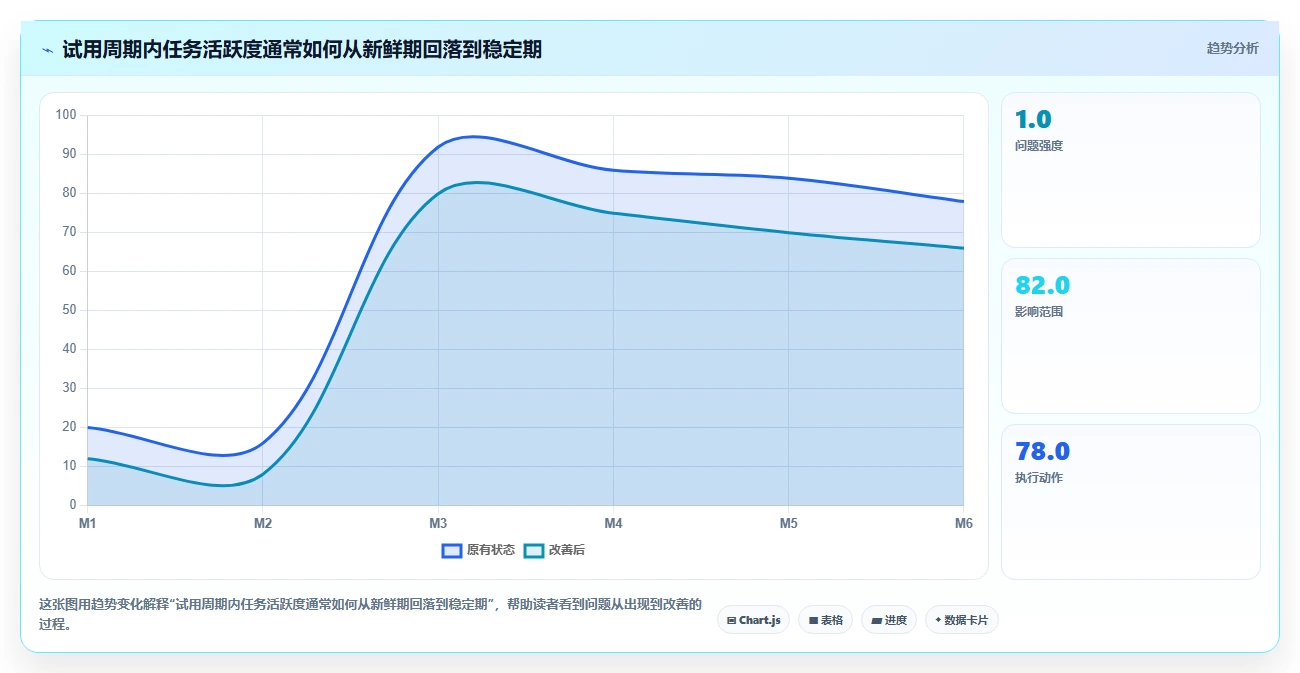Select the Chart.js tag chip
Screen dimensions: 1300x673
pos(753,620)
